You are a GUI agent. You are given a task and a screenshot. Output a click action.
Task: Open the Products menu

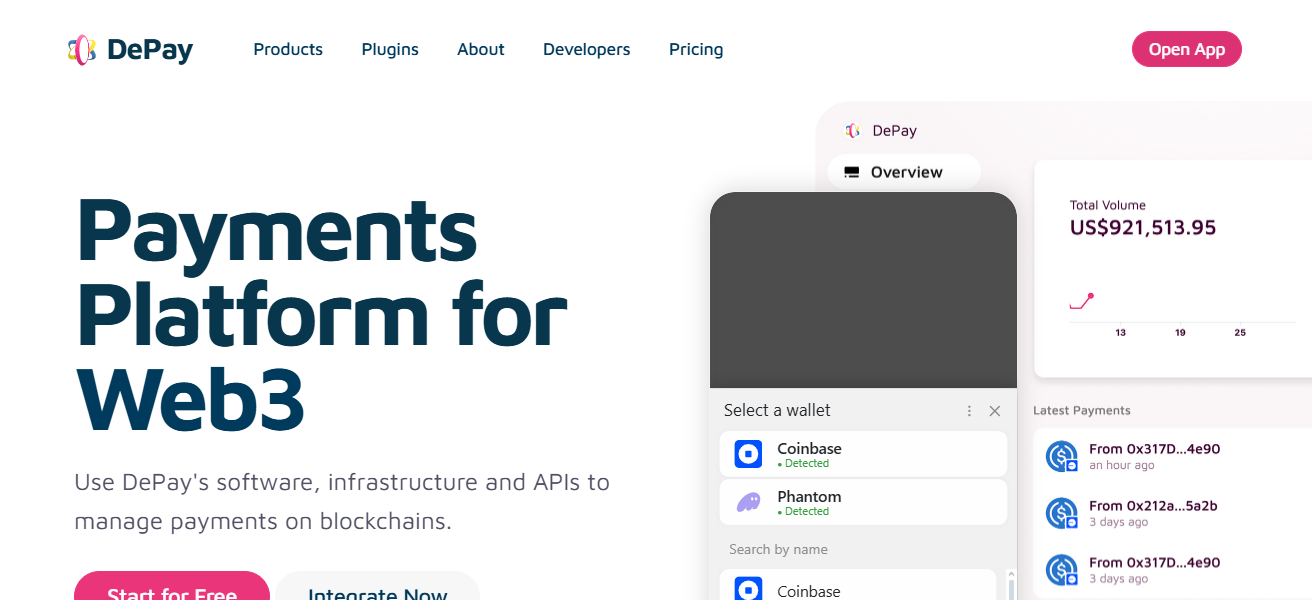pos(288,49)
